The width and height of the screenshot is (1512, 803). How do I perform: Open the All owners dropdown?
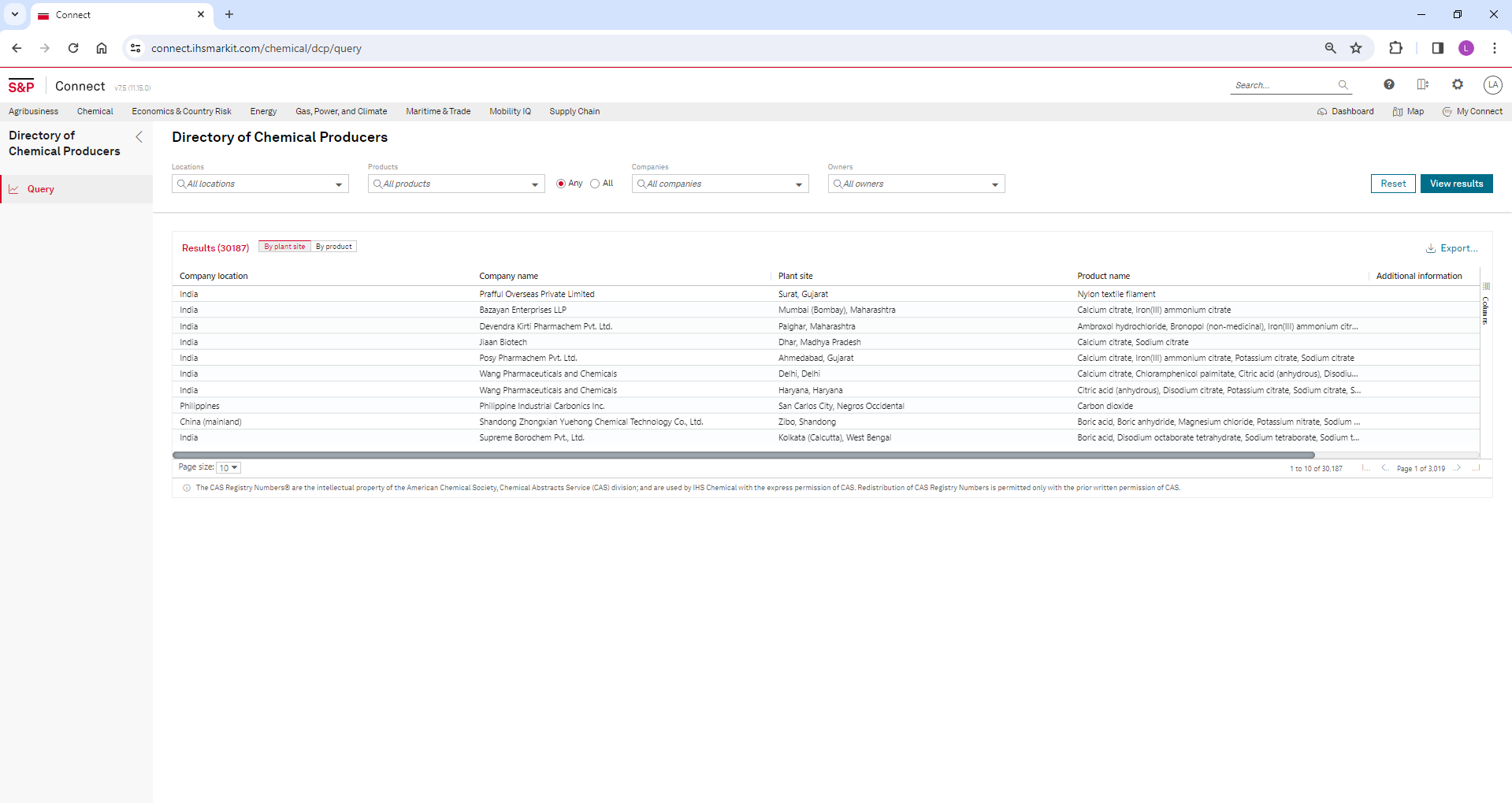pos(916,184)
